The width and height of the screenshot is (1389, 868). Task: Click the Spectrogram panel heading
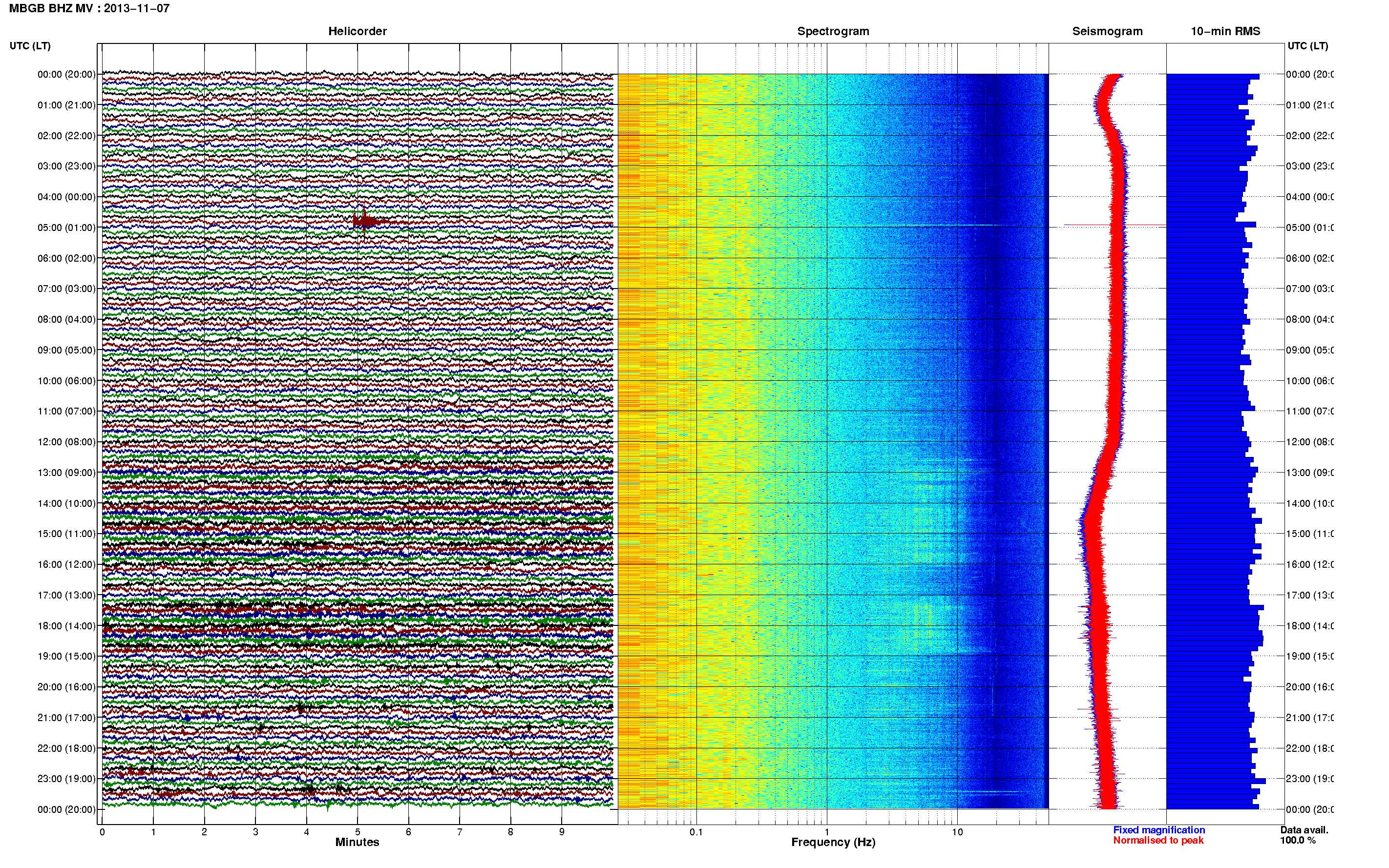tap(833, 31)
